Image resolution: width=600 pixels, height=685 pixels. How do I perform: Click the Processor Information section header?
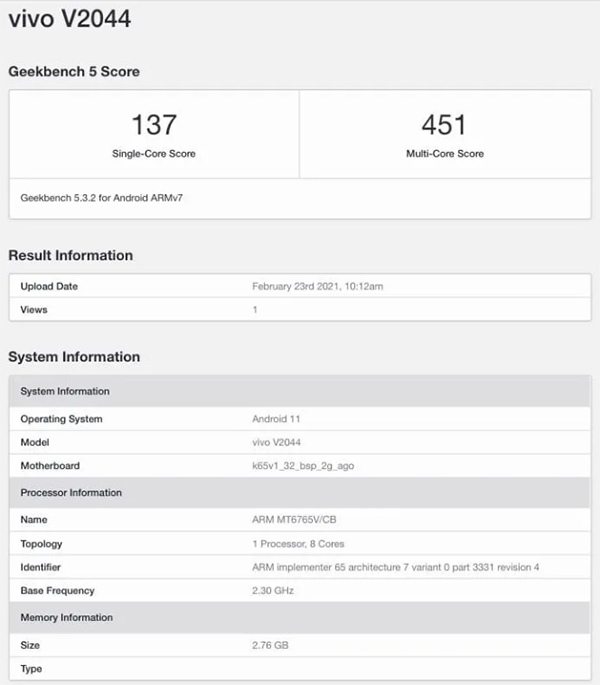click(300, 492)
